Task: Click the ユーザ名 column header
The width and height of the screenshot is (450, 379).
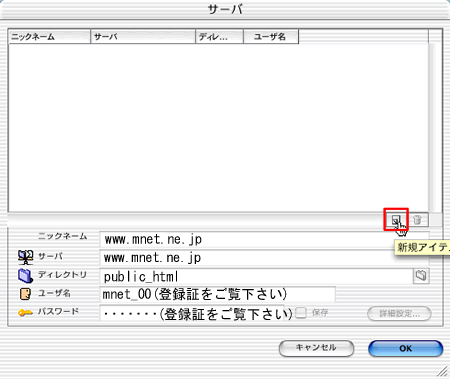Action: point(271,37)
